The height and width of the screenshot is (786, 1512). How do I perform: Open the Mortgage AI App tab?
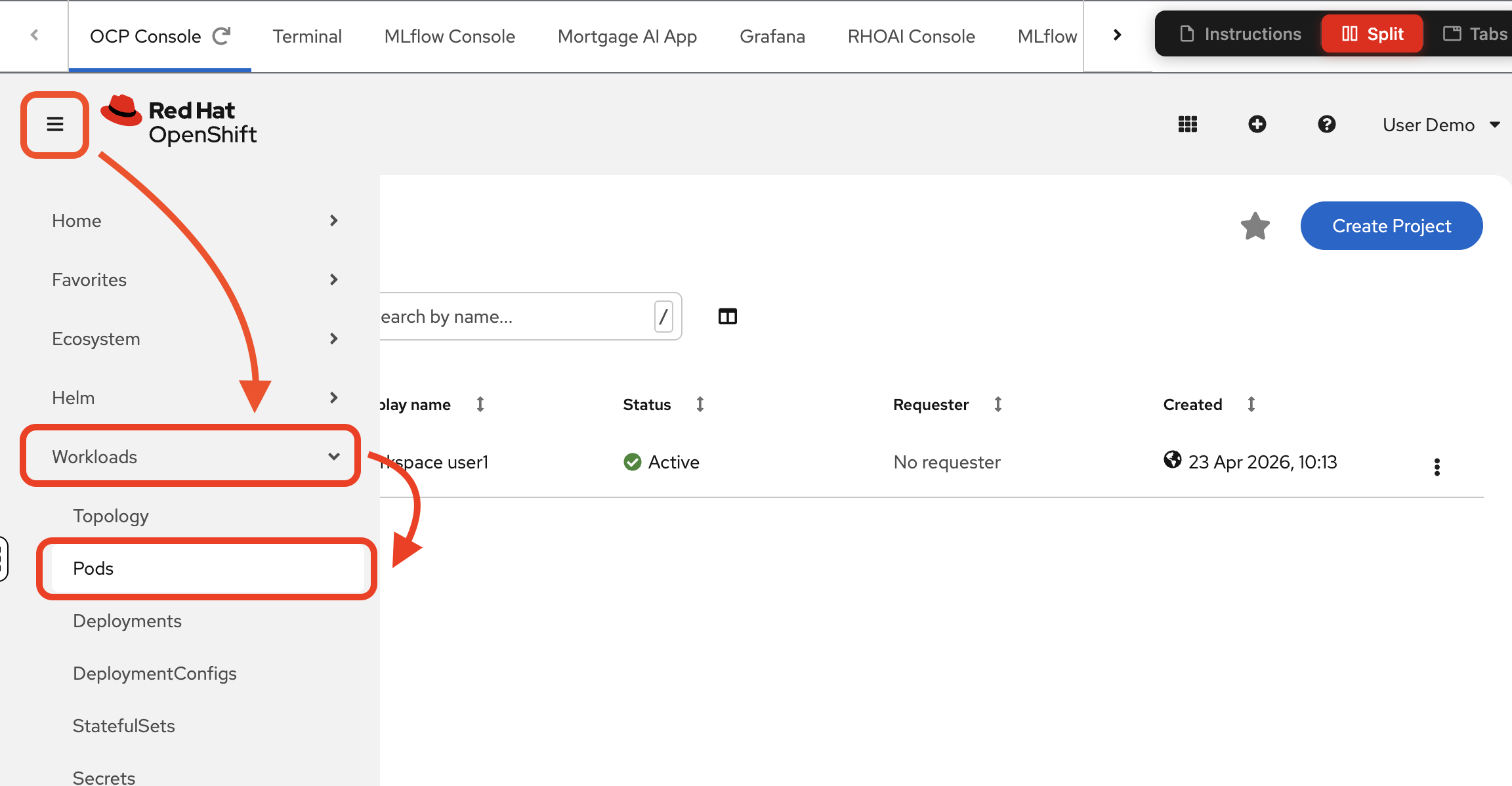627,36
